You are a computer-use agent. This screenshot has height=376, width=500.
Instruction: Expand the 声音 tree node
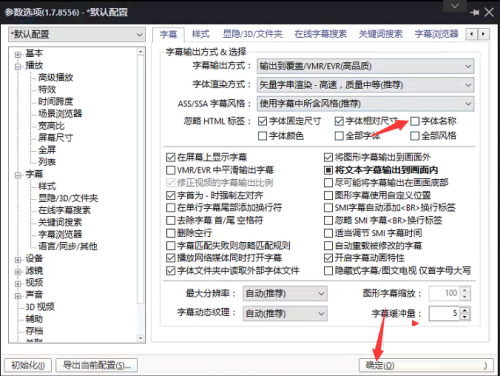18,296
